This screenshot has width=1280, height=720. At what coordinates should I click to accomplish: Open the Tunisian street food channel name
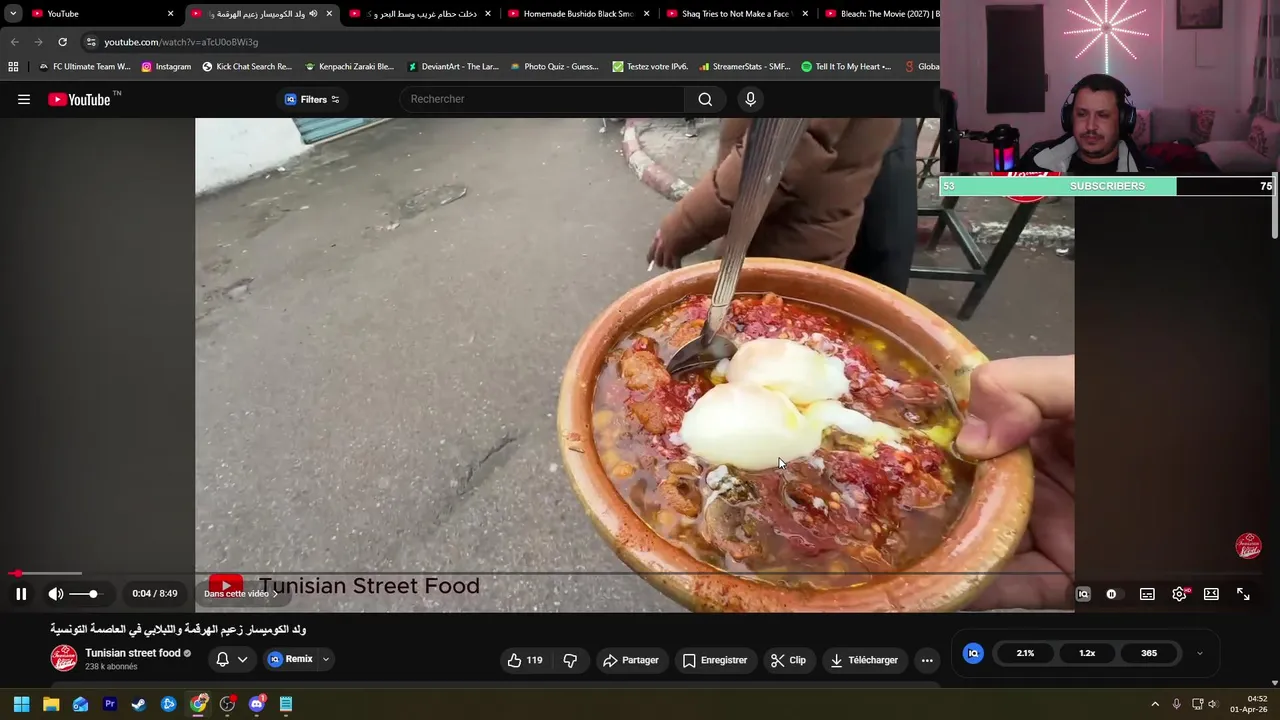coord(133,653)
